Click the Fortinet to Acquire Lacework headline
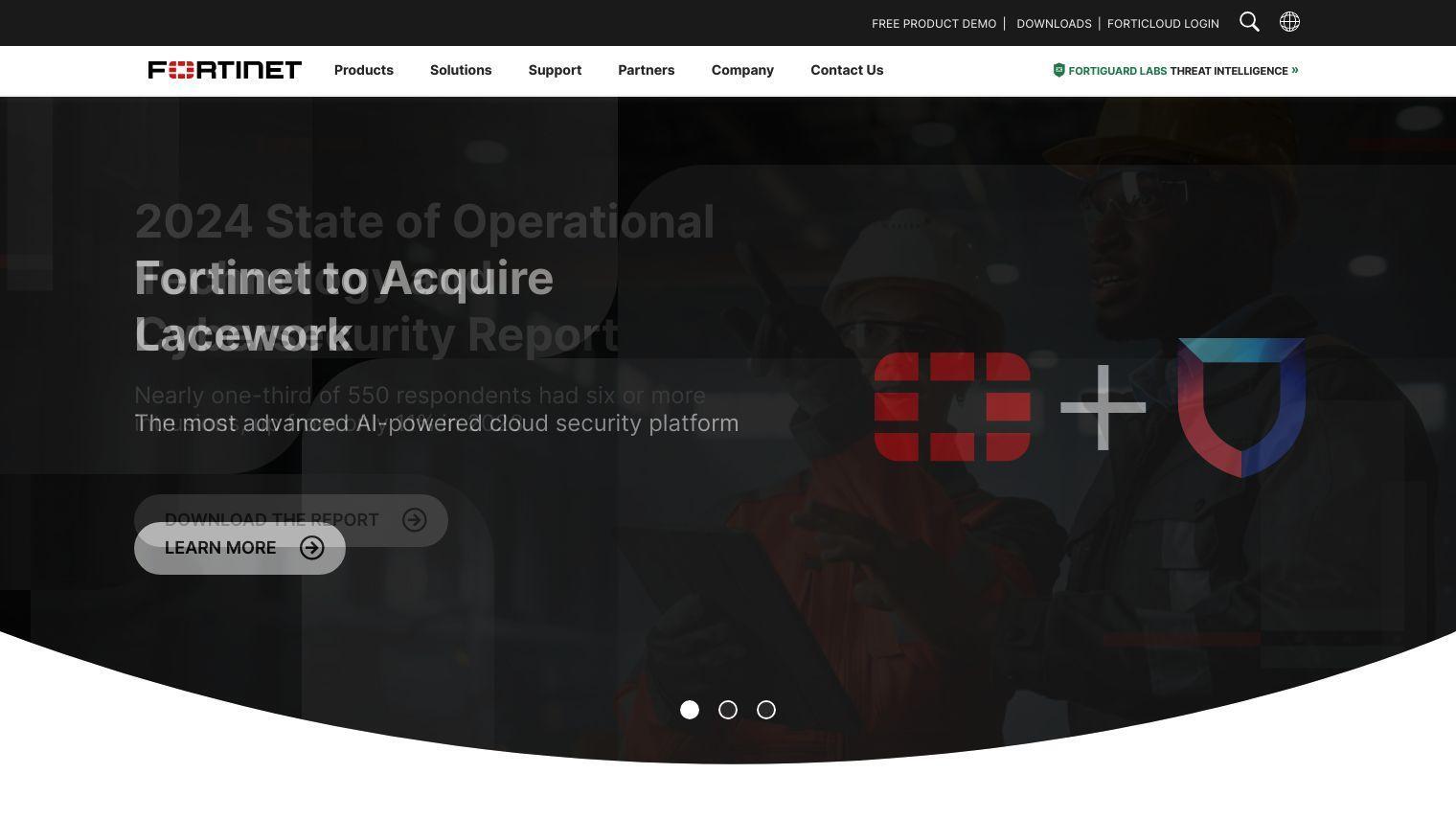The image size is (1456, 819). pos(344,307)
